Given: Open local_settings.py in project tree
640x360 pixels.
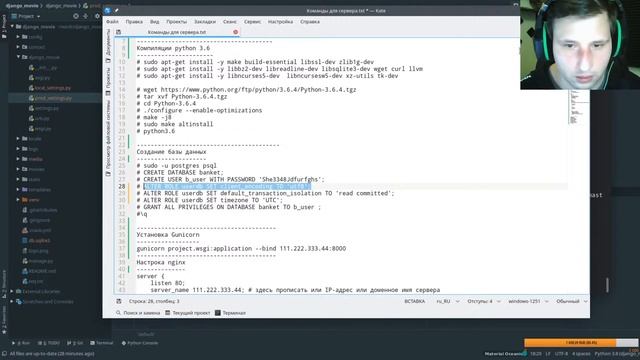Looking at the screenshot, I should [50, 88].
